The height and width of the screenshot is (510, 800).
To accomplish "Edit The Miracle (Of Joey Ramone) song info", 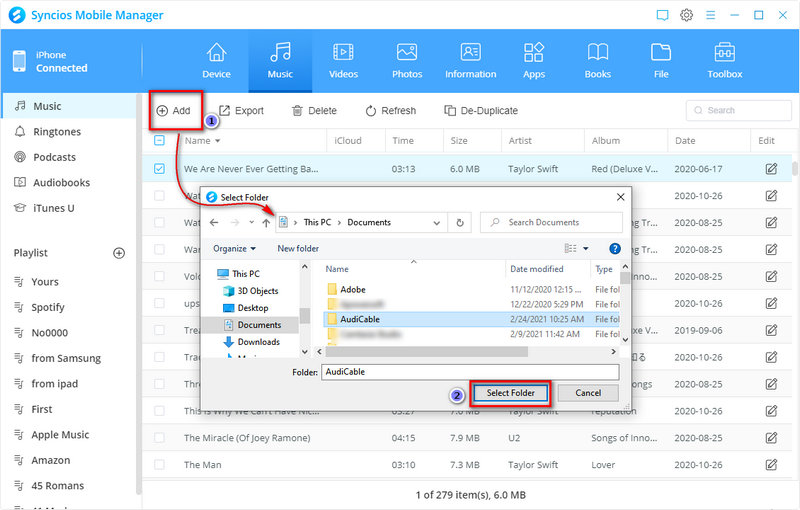I will [x=771, y=438].
